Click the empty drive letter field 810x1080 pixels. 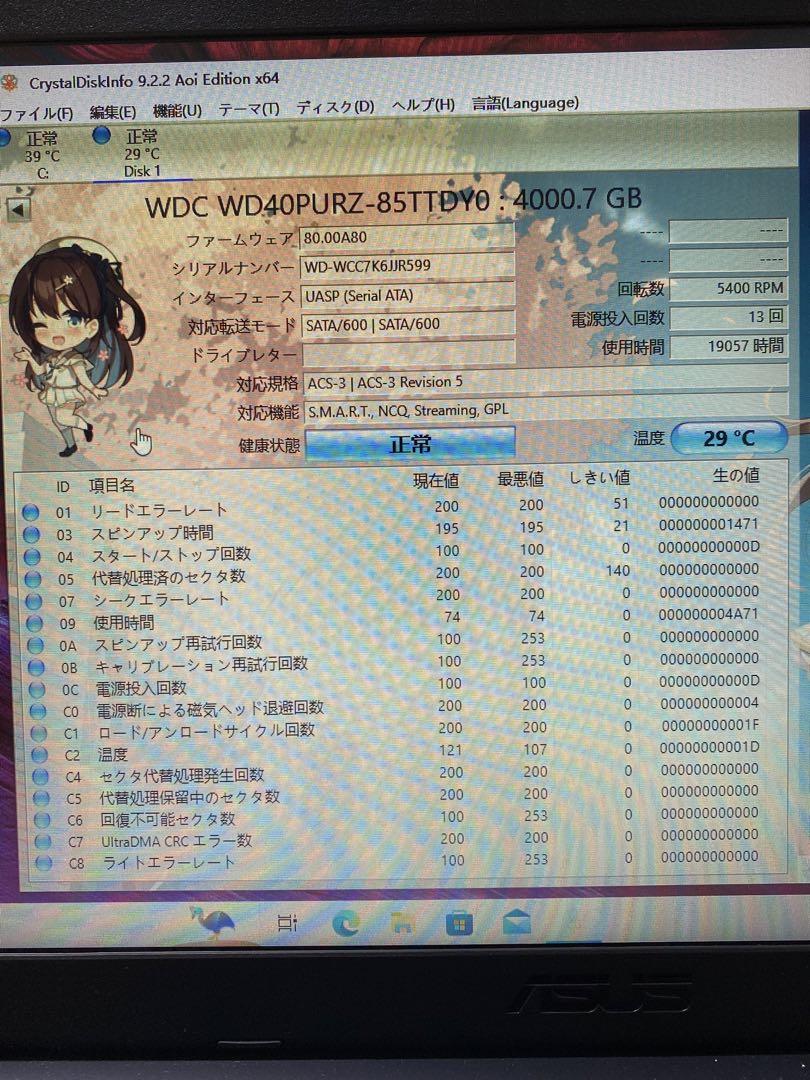pyautogui.click(x=408, y=353)
